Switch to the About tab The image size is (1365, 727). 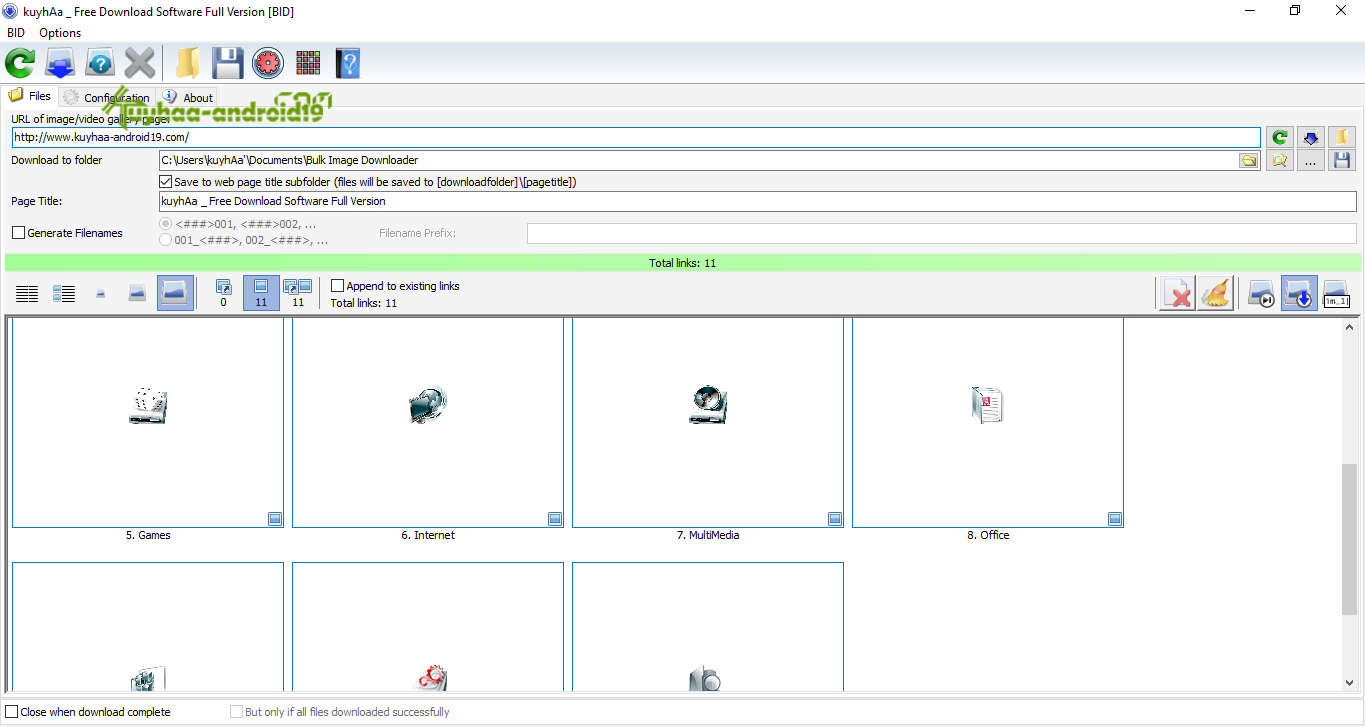[x=188, y=97]
